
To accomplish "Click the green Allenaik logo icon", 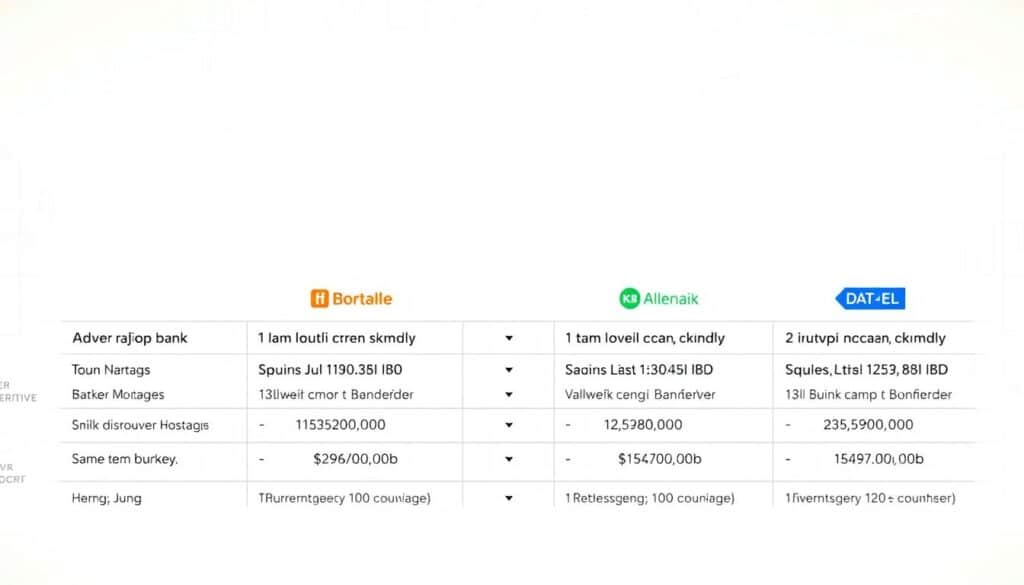I will [x=629, y=298].
